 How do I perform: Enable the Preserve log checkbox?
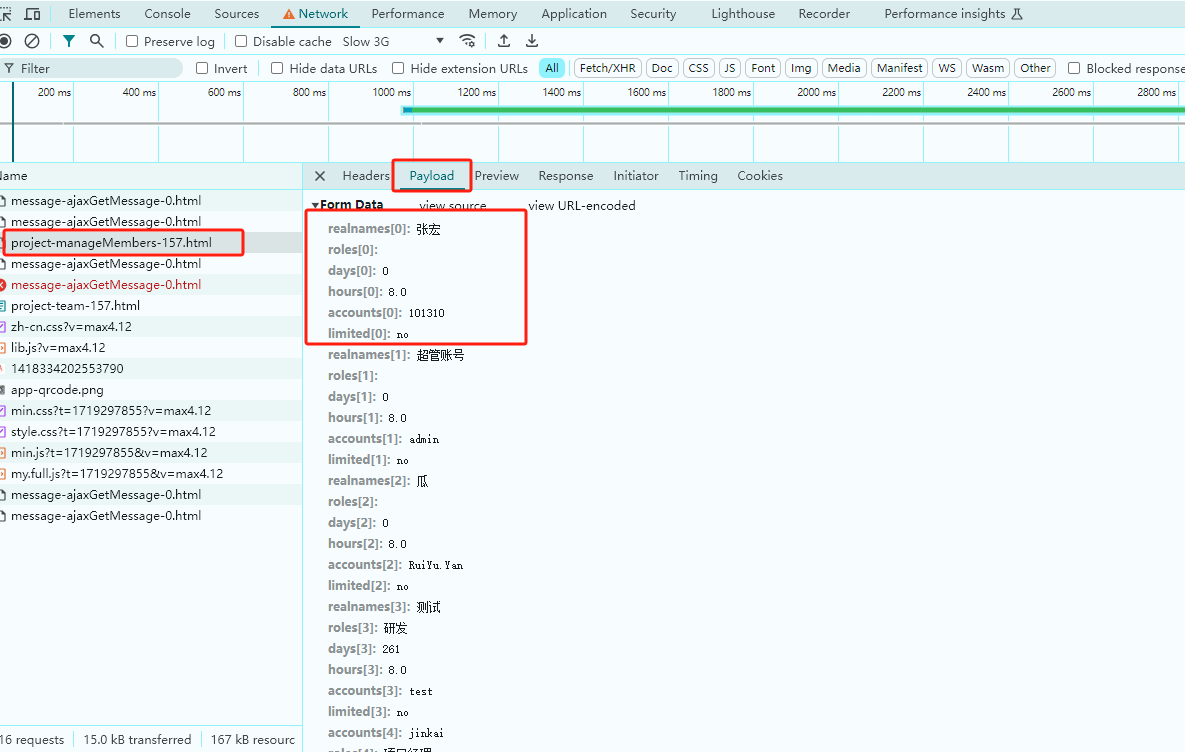click(x=133, y=42)
